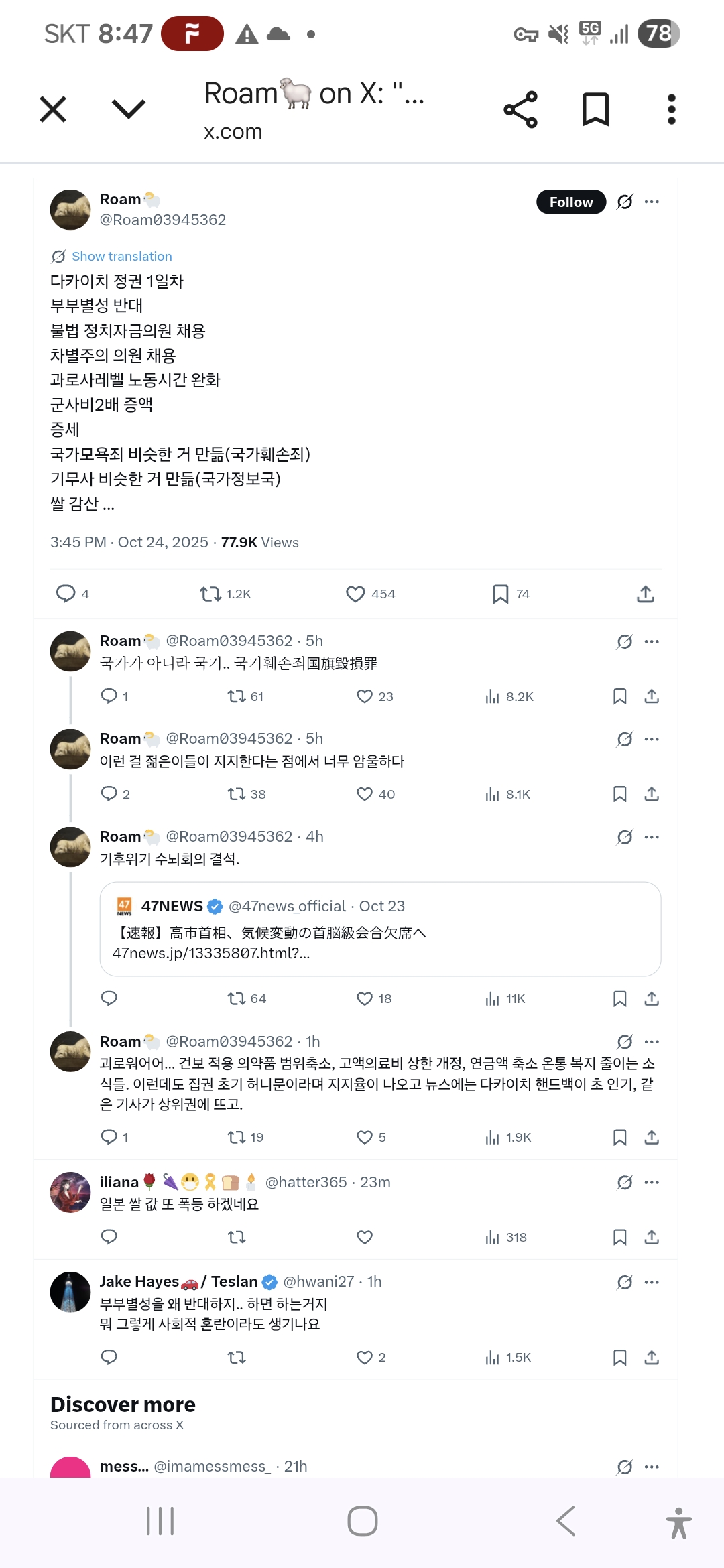The image size is (724, 1568).
Task: Tap the share icon in browser header
Action: (521, 109)
